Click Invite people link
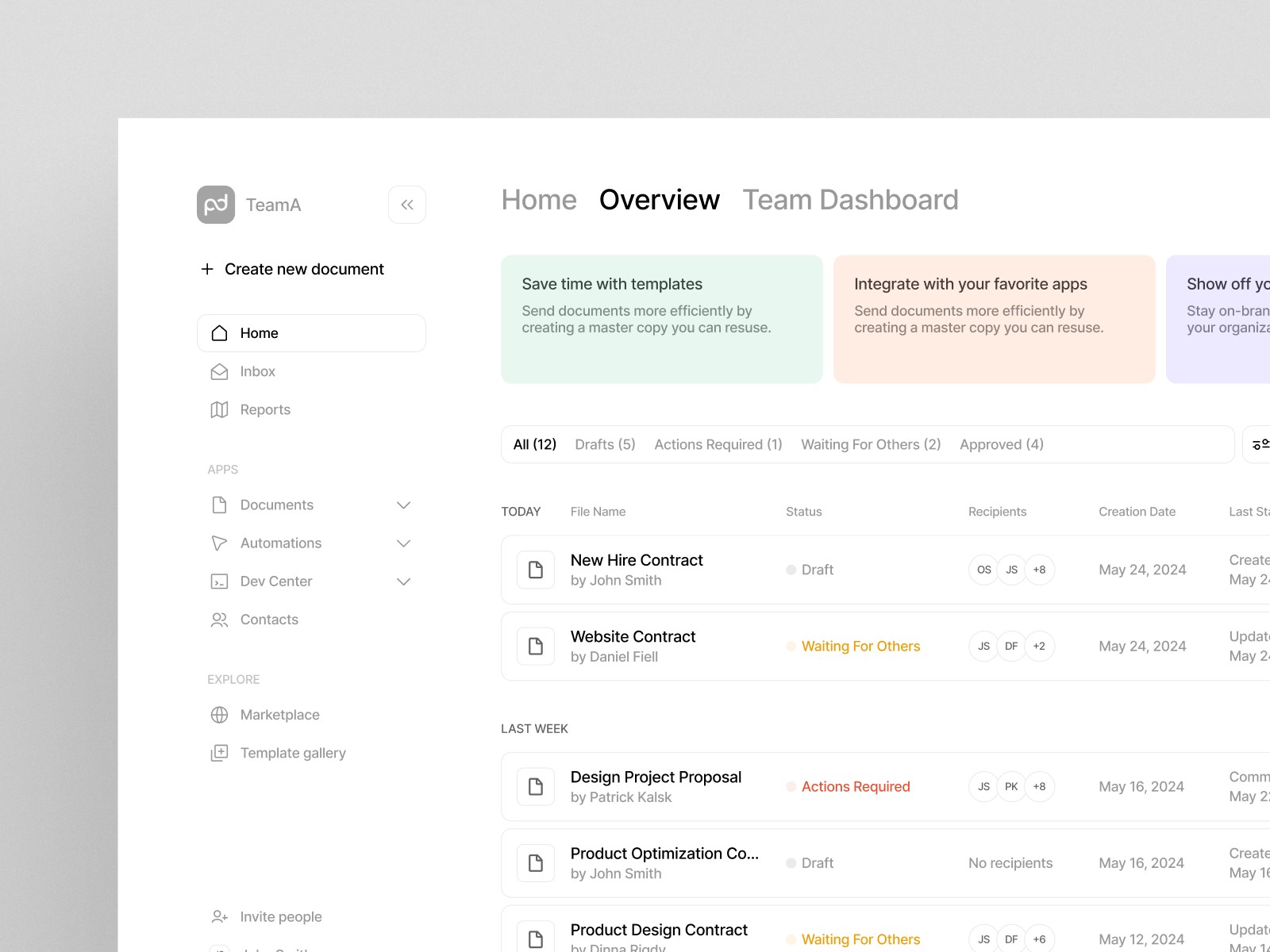Image resolution: width=1270 pixels, height=952 pixels. click(281, 917)
